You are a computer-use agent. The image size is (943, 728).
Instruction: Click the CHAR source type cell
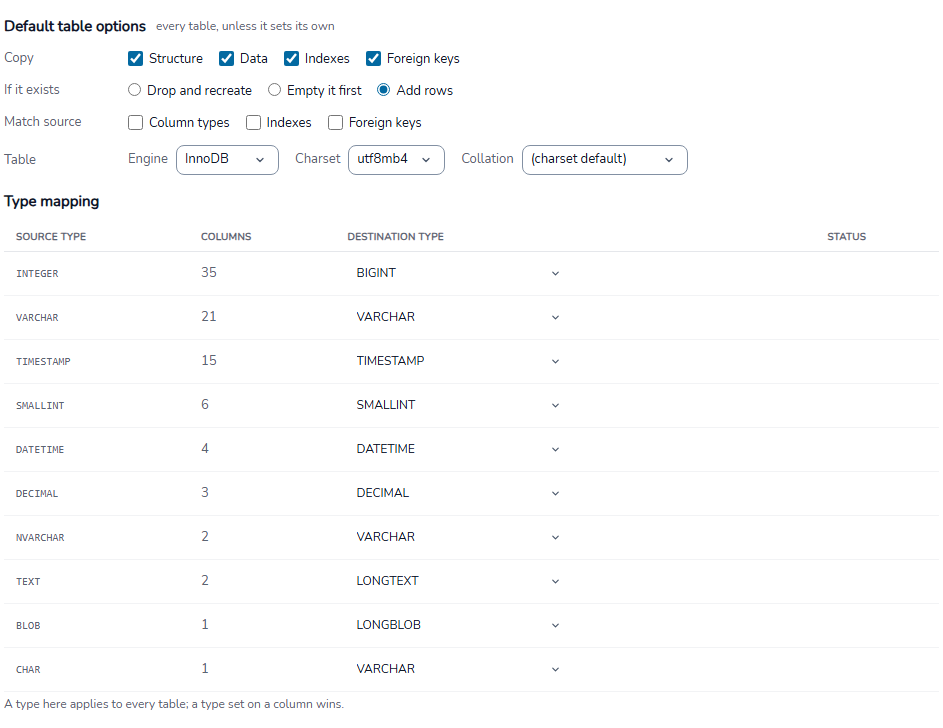28,670
